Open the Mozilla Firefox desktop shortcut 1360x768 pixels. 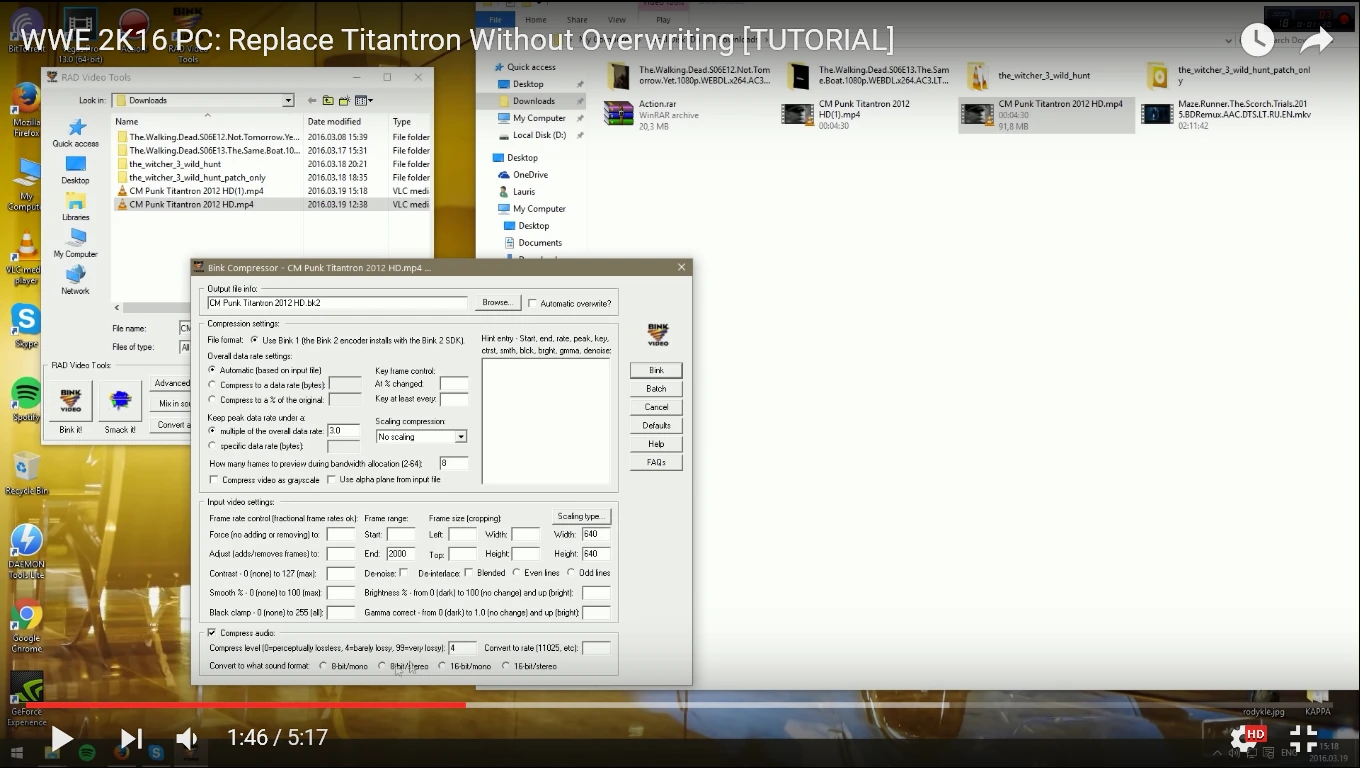[26, 109]
